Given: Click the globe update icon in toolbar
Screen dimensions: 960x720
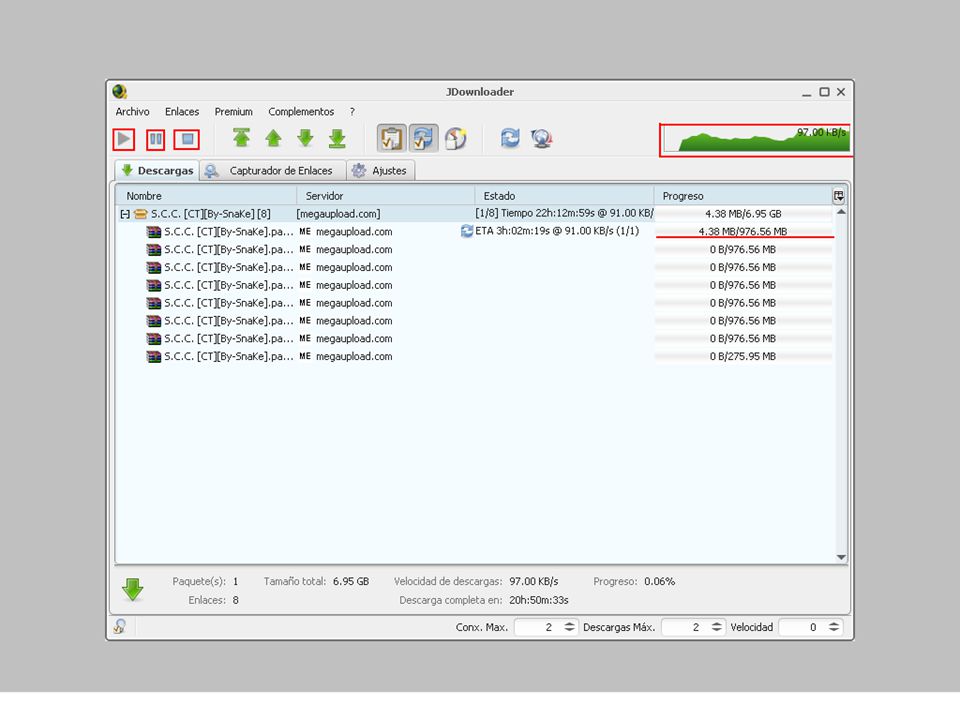Looking at the screenshot, I should [541, 138].
